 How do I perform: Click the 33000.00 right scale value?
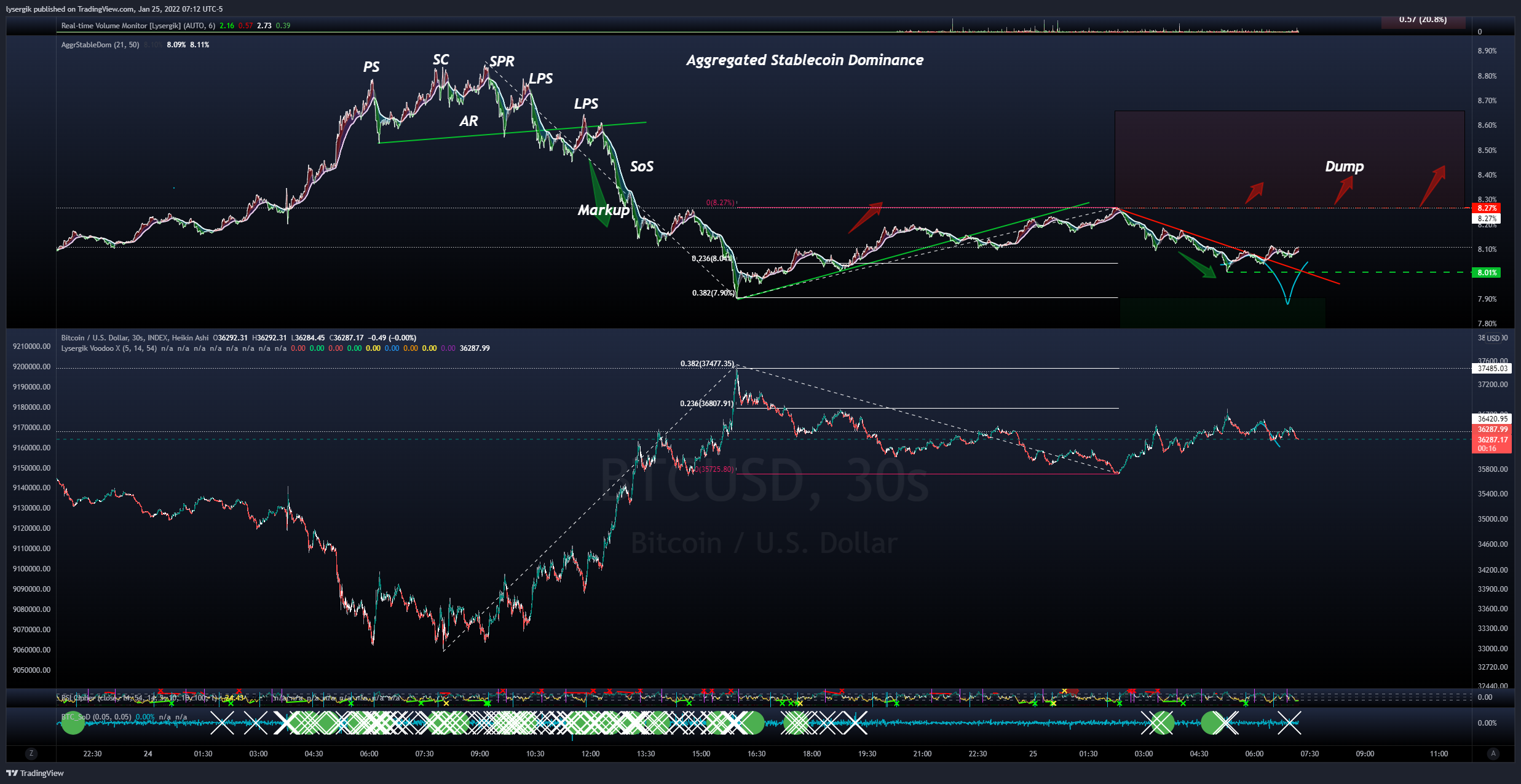tap(1493, 649)
